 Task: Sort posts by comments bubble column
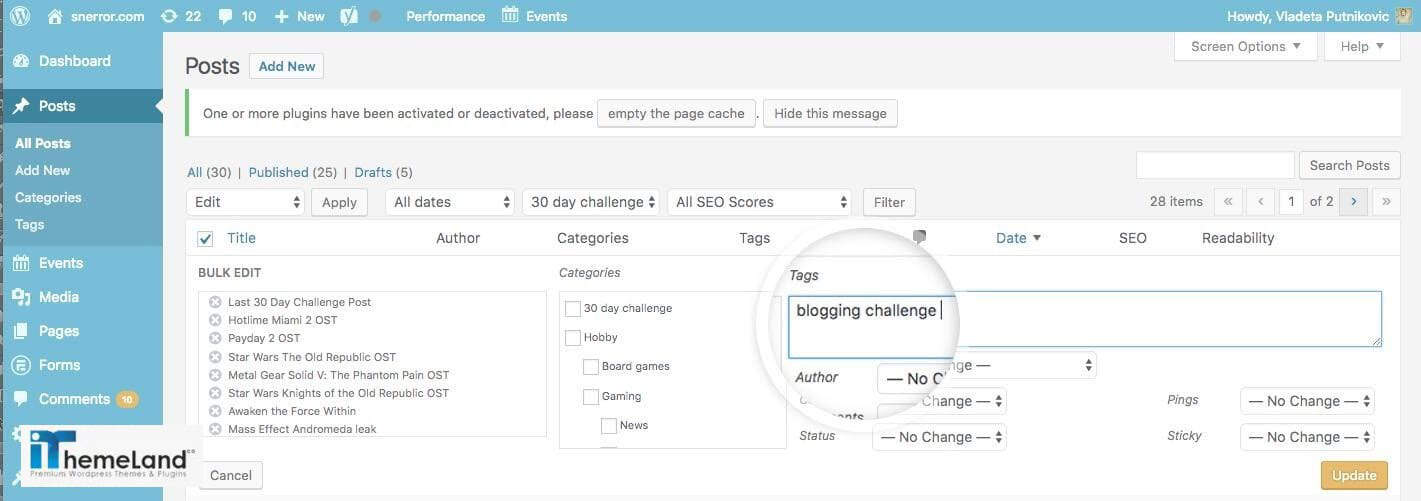pos(919,237)
